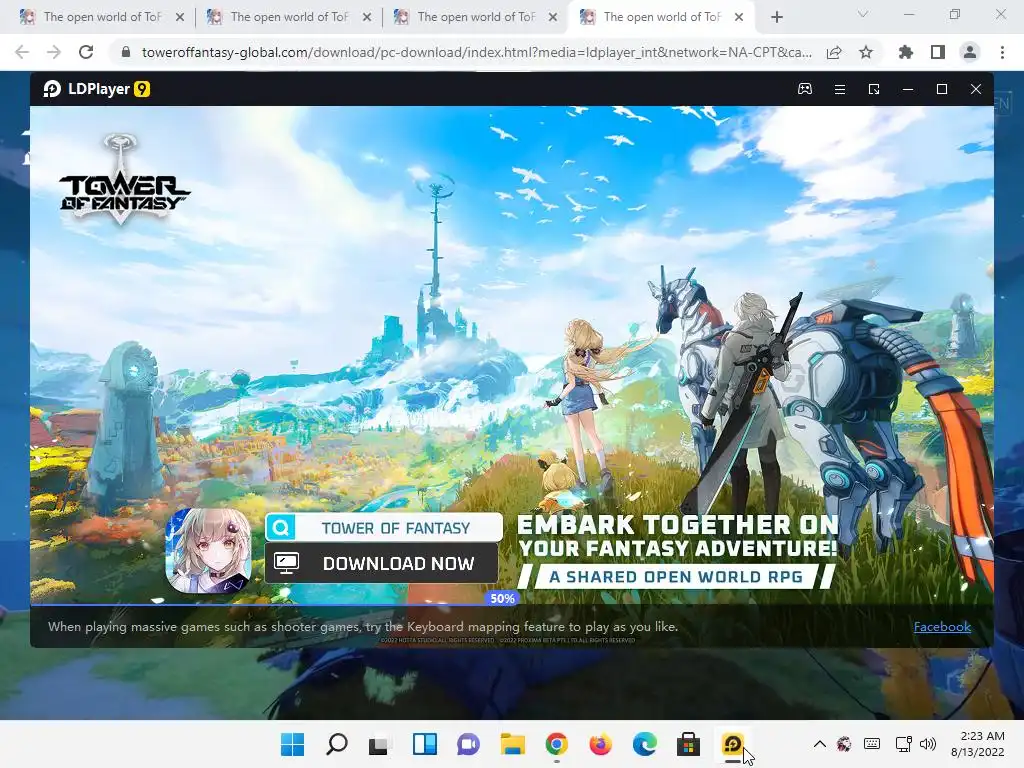Screen dimensions: 1024x768
Task: Go back in Chrome
Action: click(22, 52)
